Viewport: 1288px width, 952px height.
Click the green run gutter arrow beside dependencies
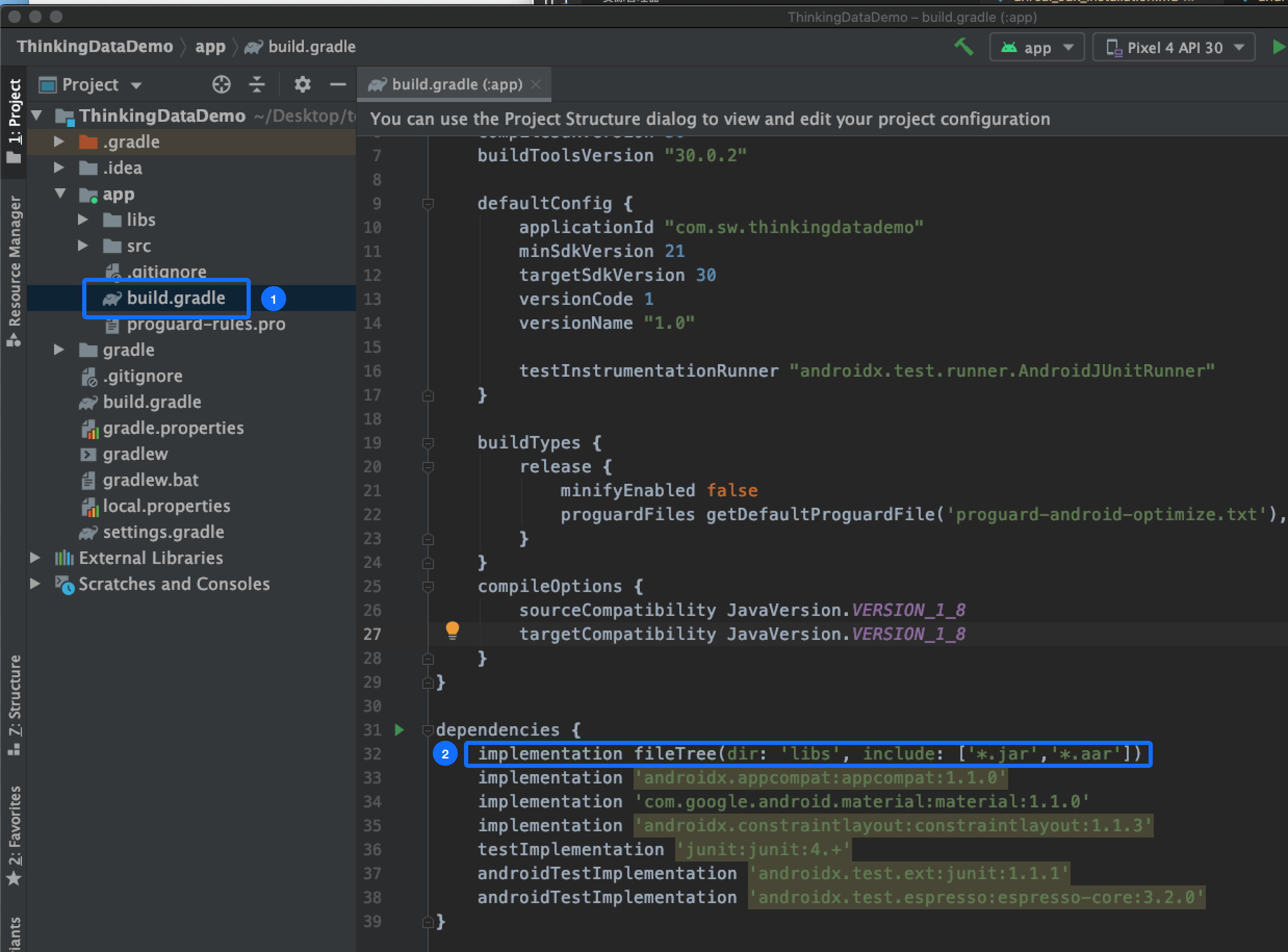pyautogui.click(x=399, y=730)
